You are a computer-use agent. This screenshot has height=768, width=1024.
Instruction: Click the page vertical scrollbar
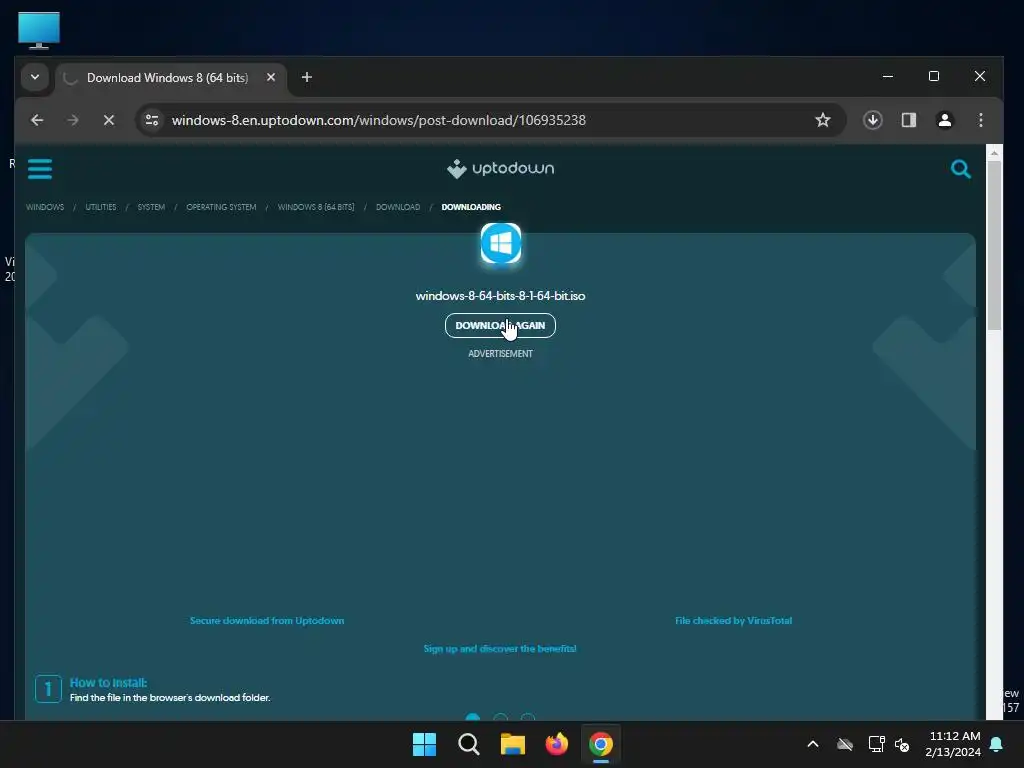tap(994, 246)
